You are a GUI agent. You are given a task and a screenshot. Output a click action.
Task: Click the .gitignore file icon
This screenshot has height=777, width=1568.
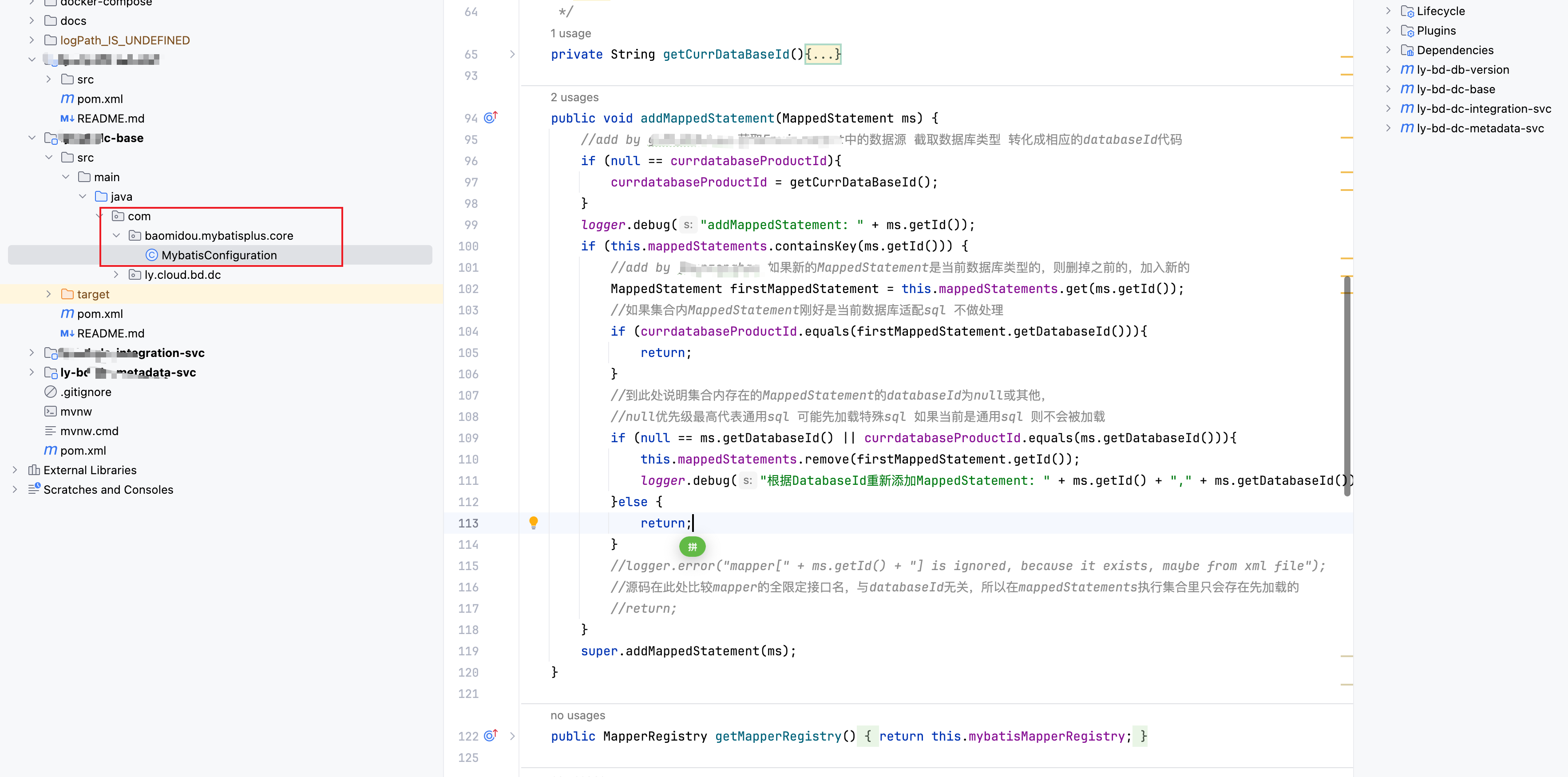point(51,392)
